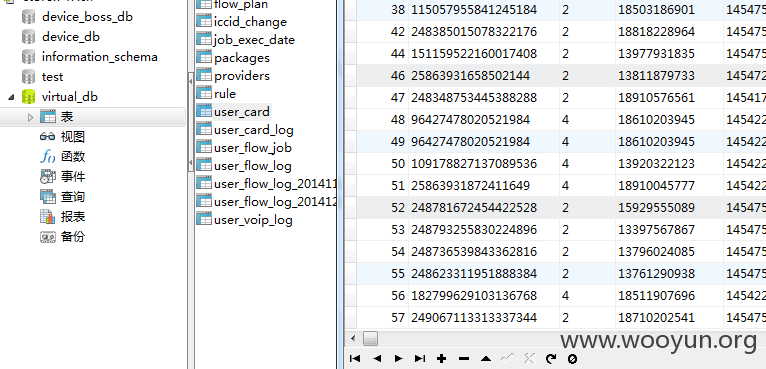Image resolution: width=766 pixels, height=369 pixels.
Task: Select the user_voip_log table
Action: (253, 220)
